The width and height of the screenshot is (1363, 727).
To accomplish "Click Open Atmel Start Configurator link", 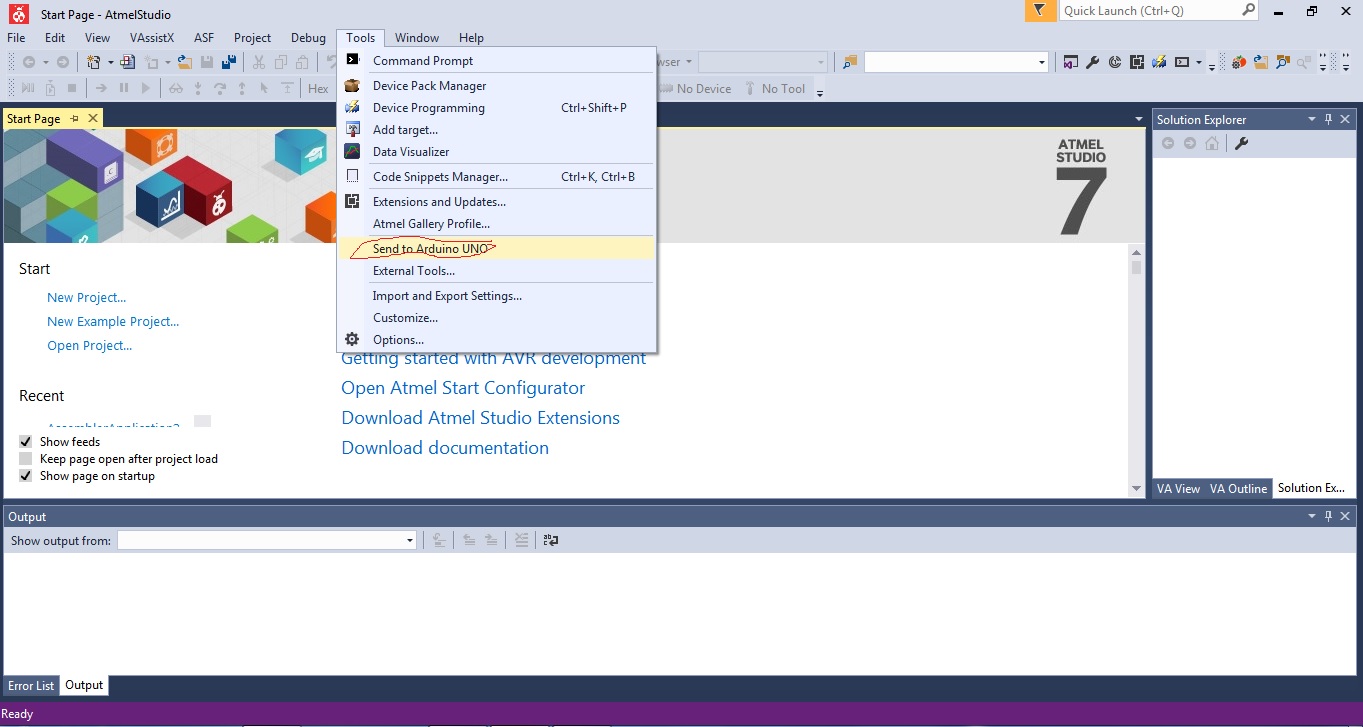I will pos(463,388).
